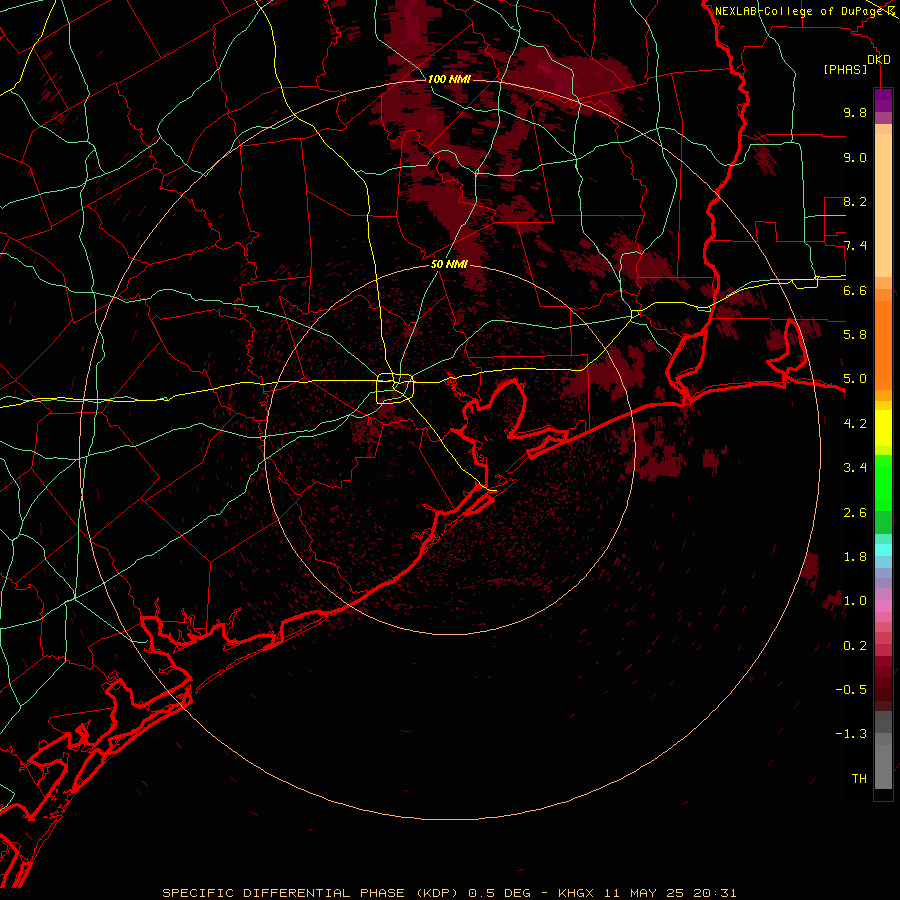
Task: Click the -0.5 value on the color scale
Action: [851, 689]
